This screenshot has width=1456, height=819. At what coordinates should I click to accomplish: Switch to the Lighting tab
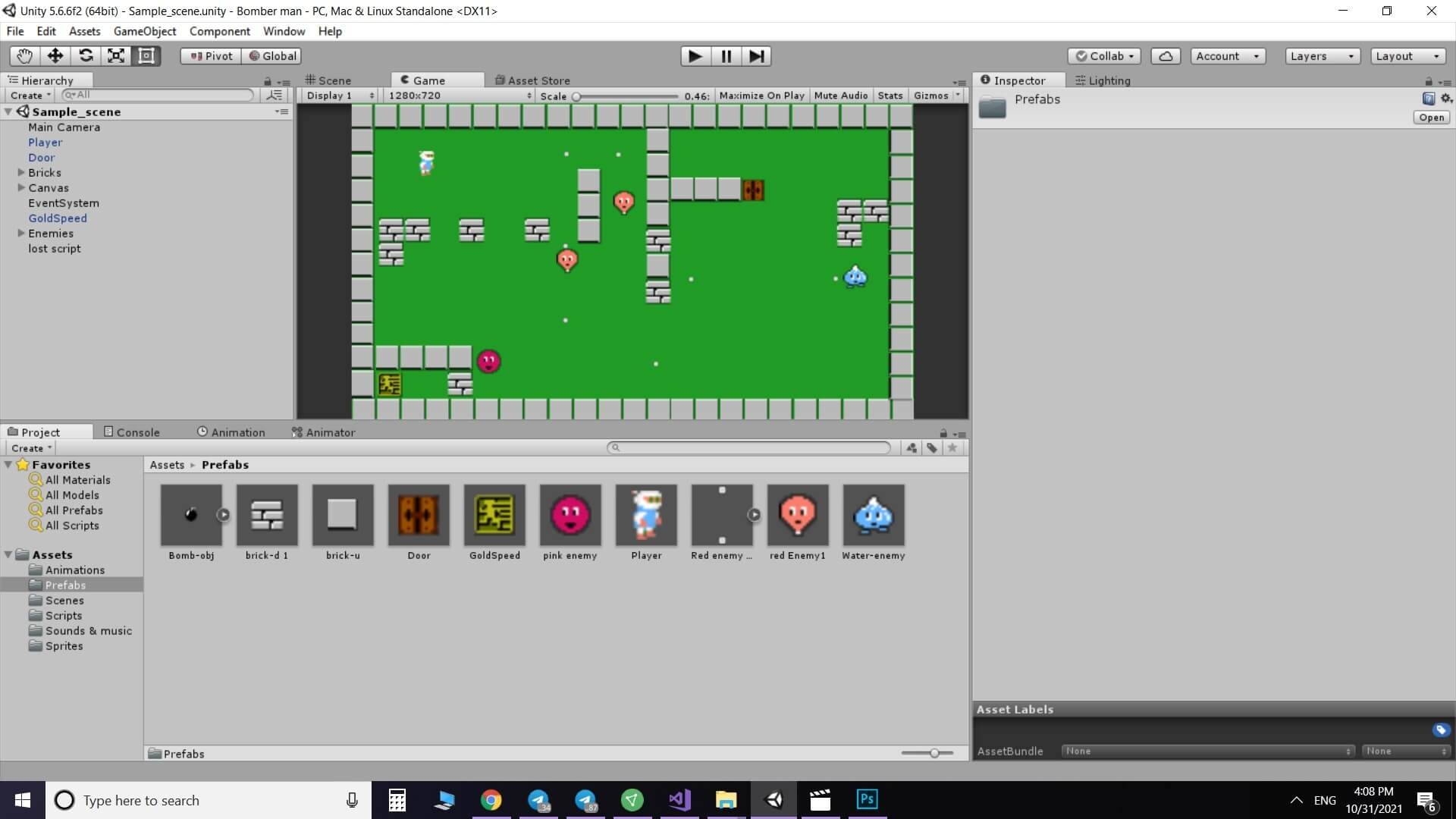point(1103,80)
